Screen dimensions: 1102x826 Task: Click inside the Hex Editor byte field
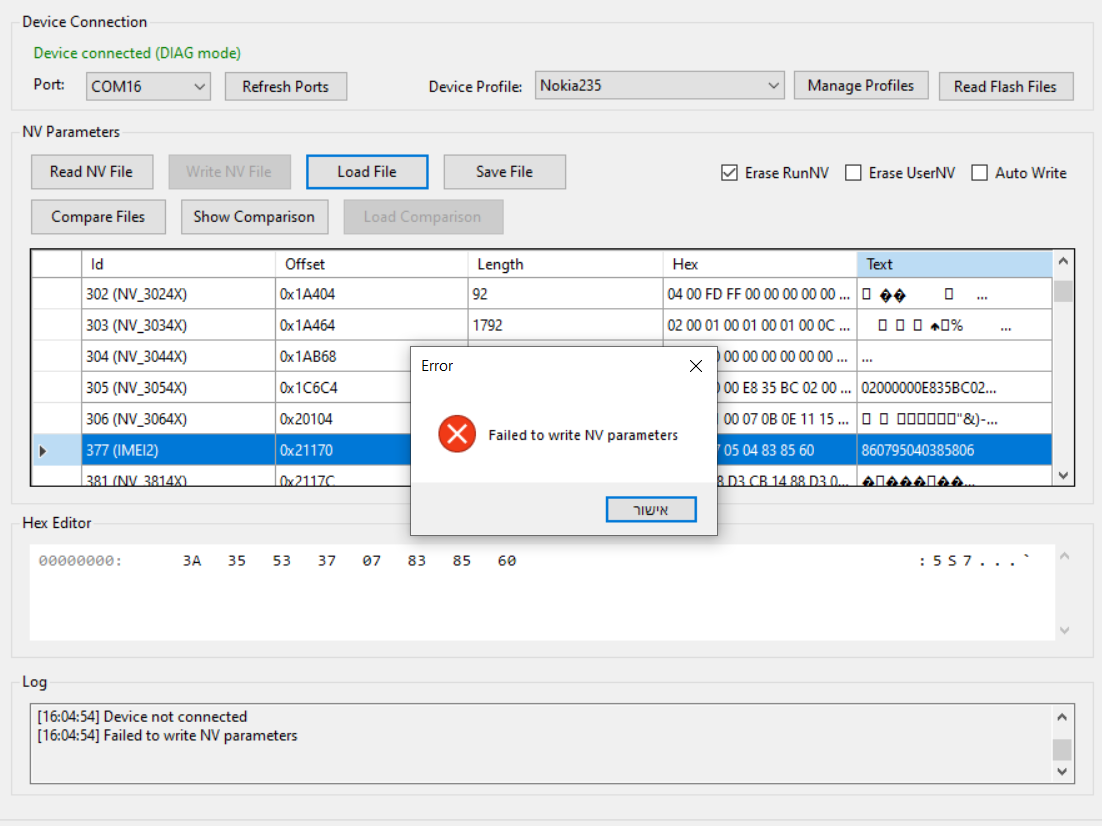[350, 561]
